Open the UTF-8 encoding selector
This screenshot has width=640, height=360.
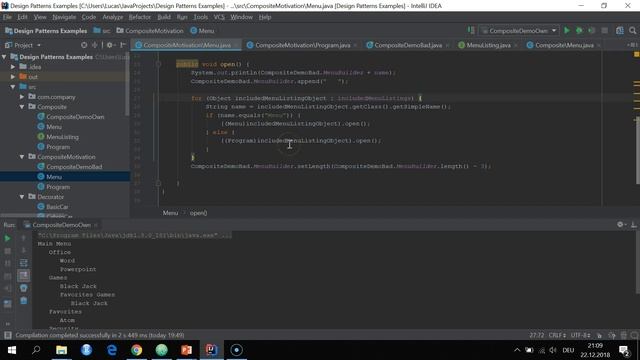click(x=580, y=335)
